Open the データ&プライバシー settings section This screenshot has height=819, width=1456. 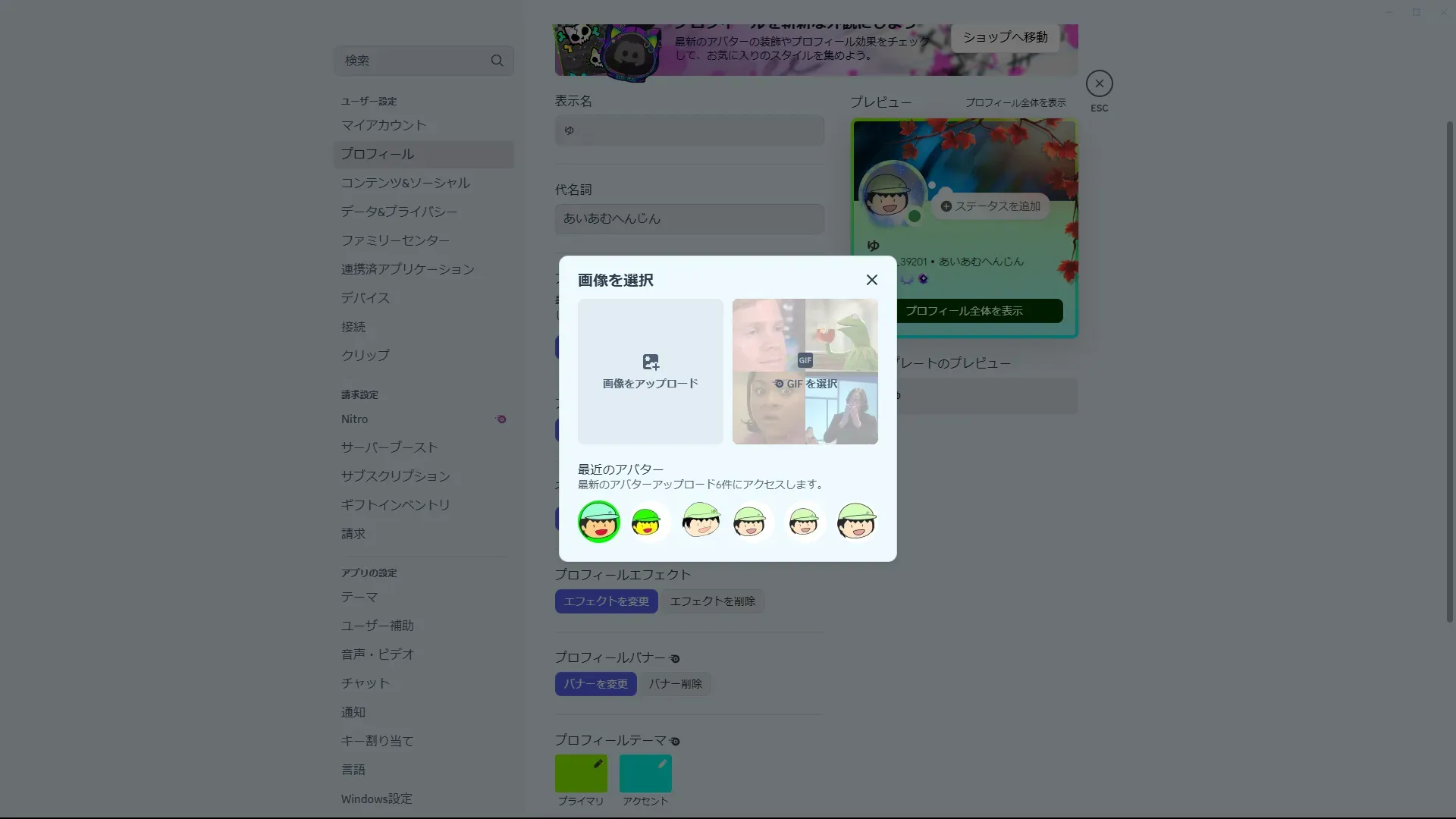pos(399,212)
